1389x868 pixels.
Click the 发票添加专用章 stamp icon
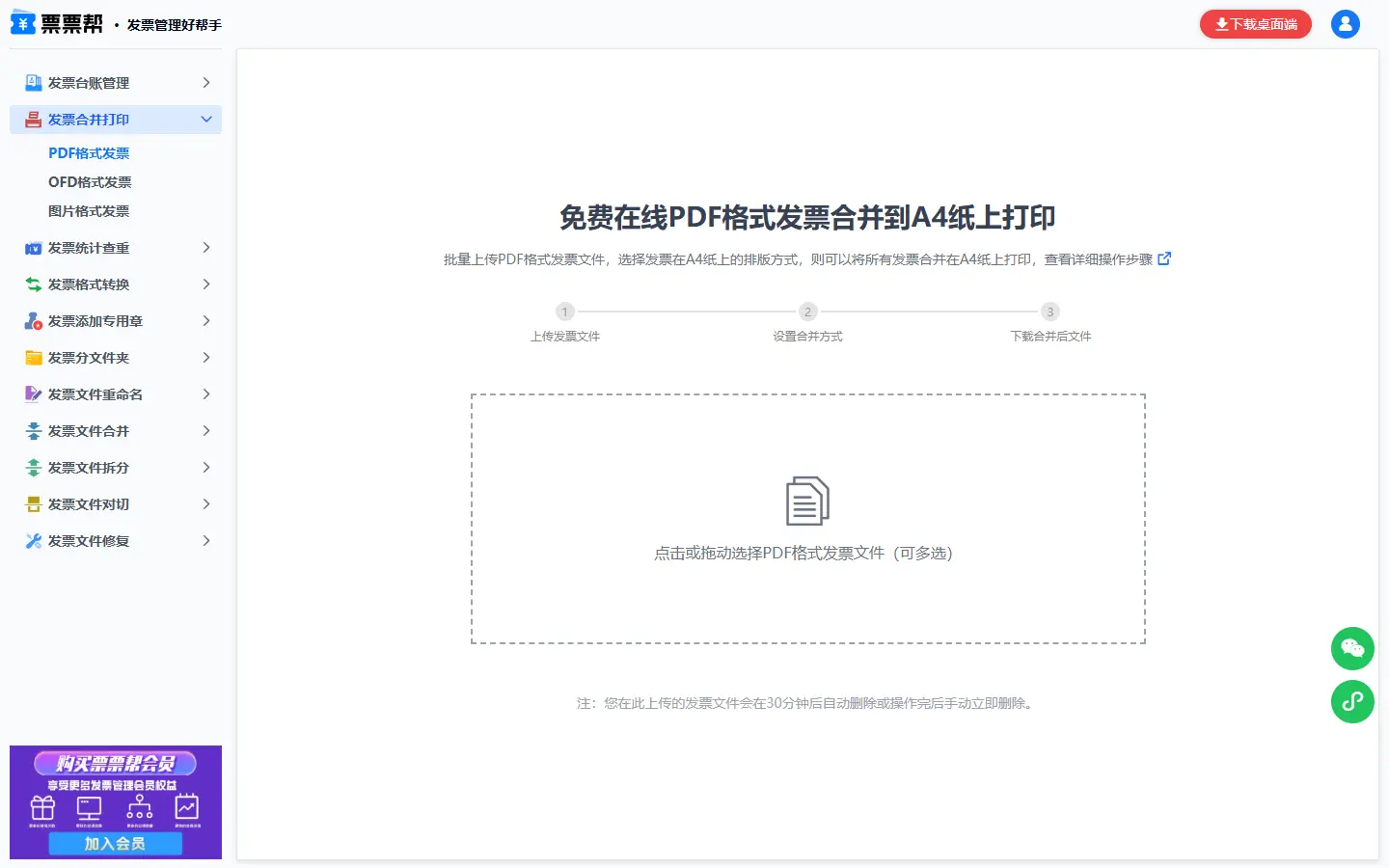pyautogui.click(x=34, y=321)
